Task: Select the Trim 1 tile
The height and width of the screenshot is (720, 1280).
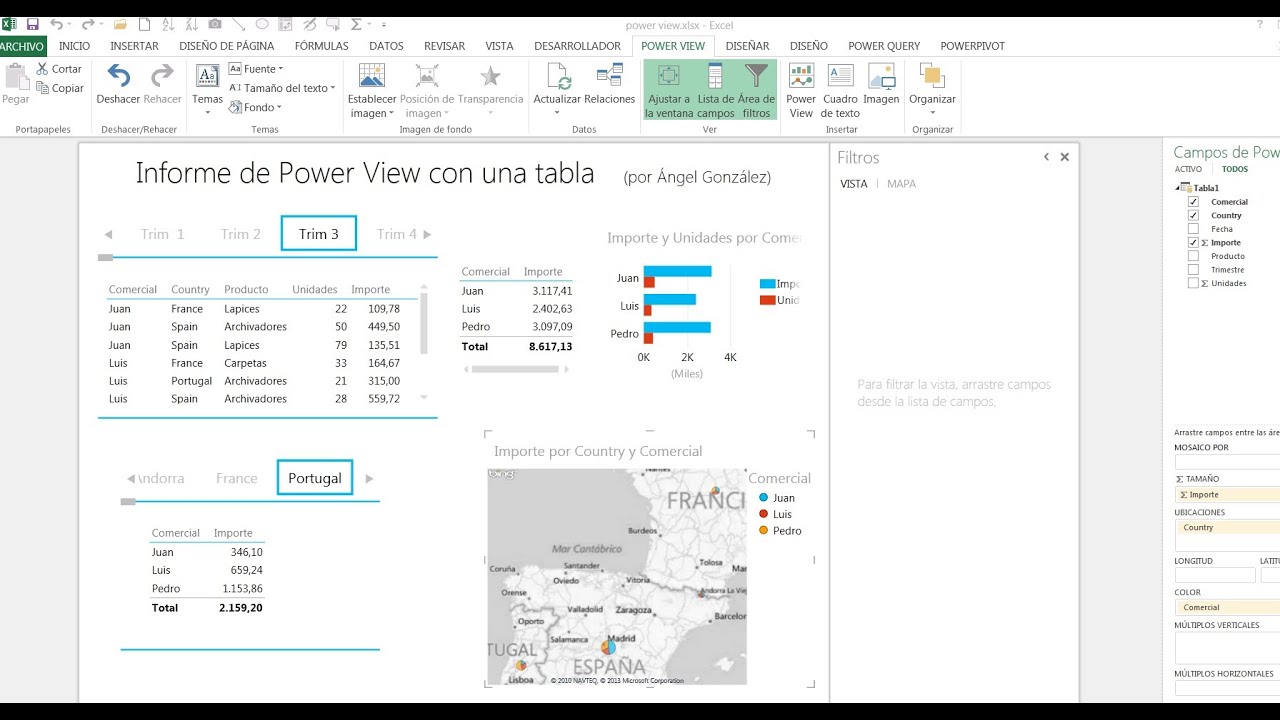Action: point(162,234)
